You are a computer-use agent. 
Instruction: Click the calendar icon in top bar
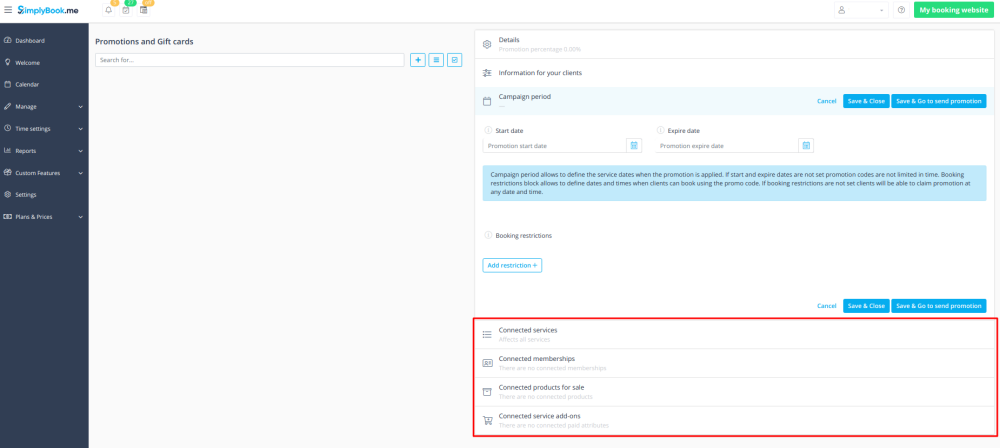point(143,10)
